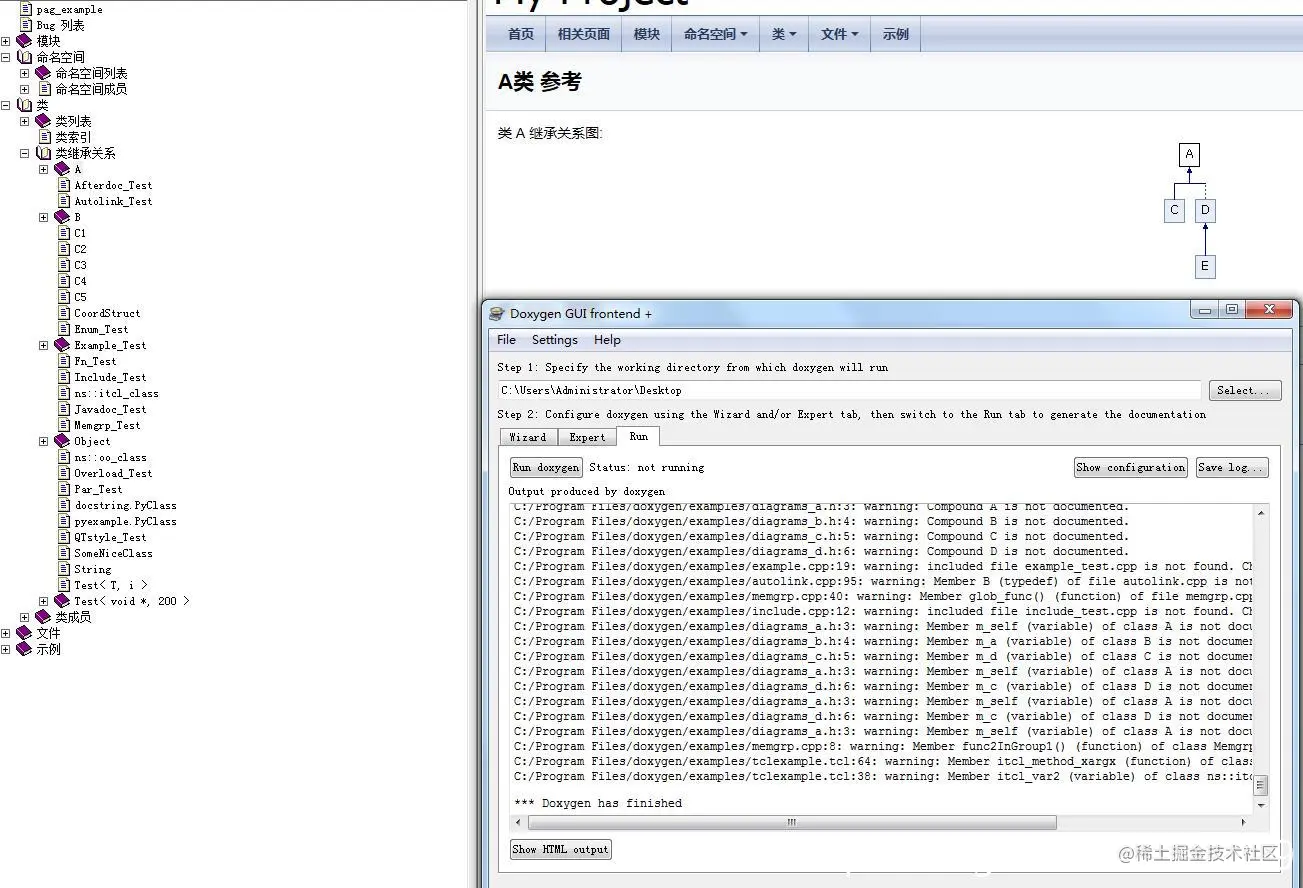This screenshot has width=1303, height=888.
Task: Open the 类 dropdown in the navigation bar
Action: pos(784,34)
